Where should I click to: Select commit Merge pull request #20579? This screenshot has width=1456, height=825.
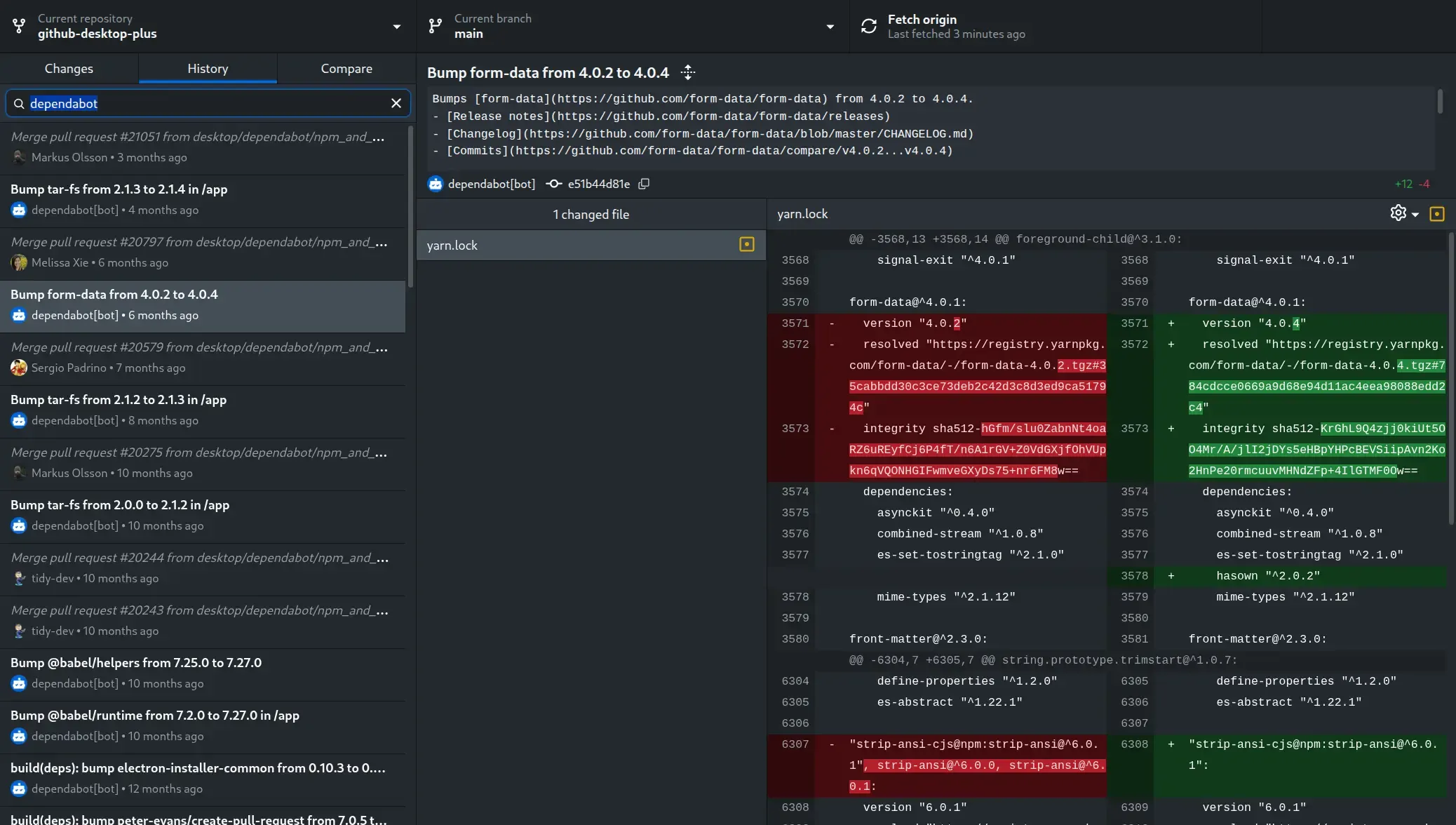203,359
